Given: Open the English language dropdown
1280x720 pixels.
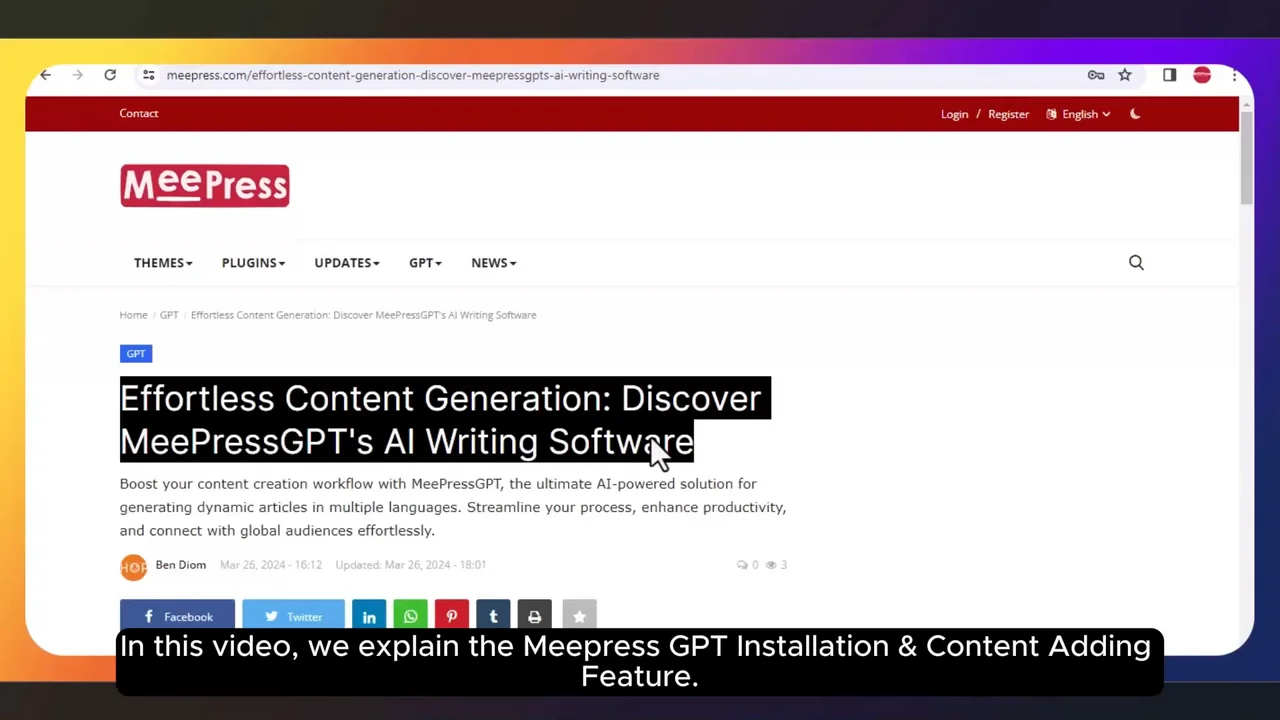Looking at the screenshot, I should click(x=1078, y=114).
